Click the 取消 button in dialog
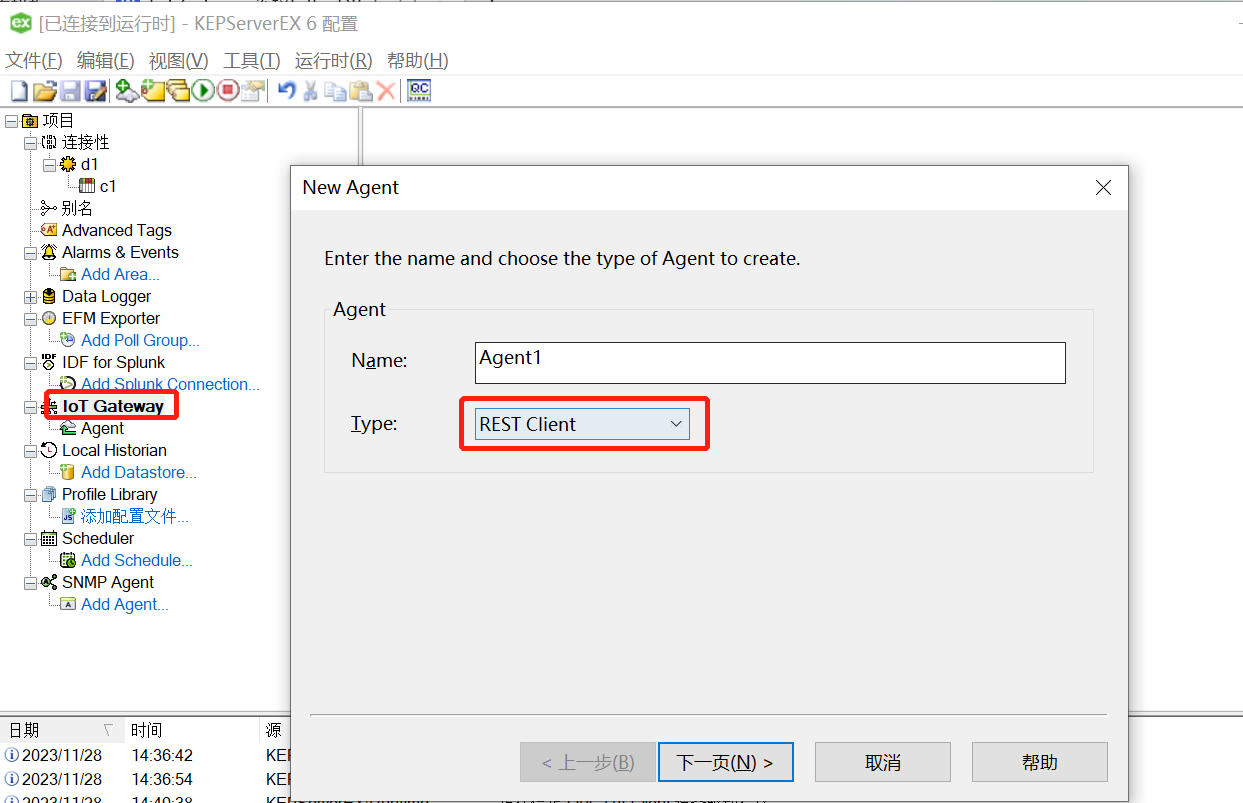This screenshot has height=803, width=1243. [882, 762]
